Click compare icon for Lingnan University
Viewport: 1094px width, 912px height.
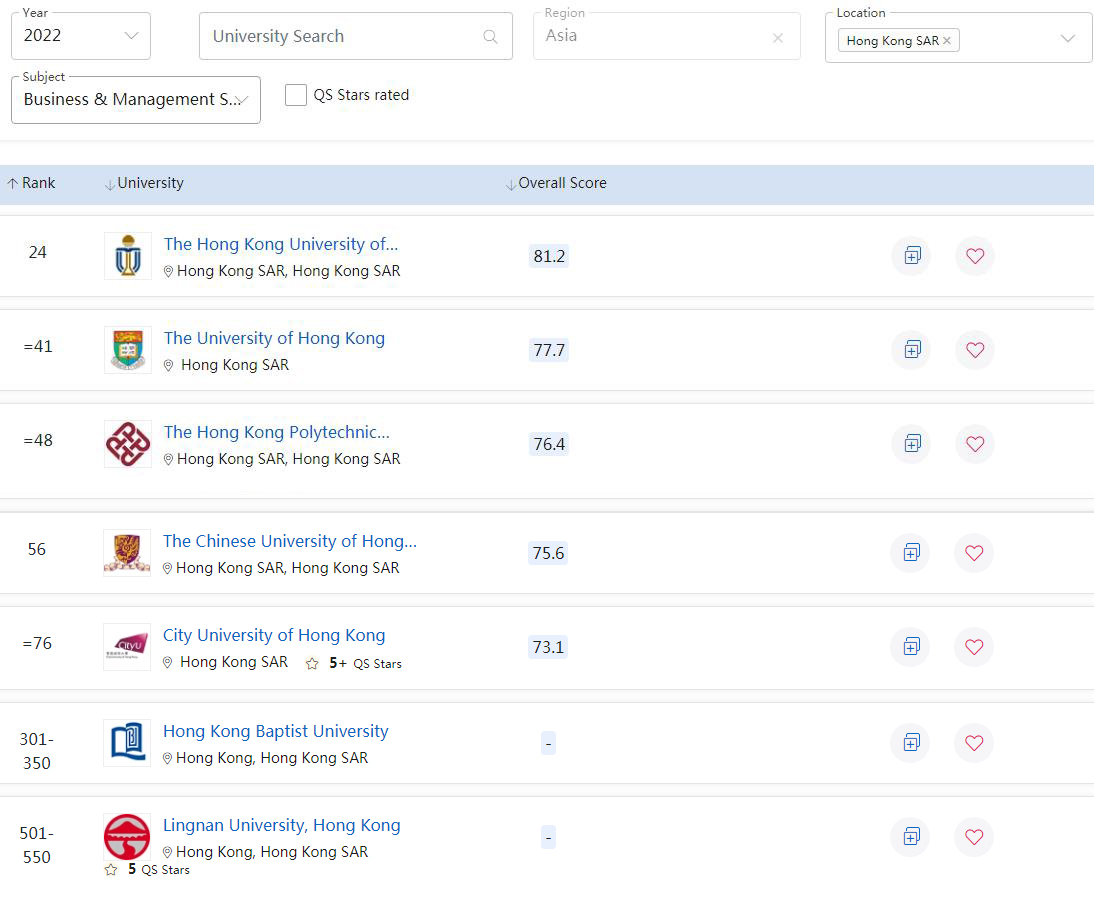(911, 837)
